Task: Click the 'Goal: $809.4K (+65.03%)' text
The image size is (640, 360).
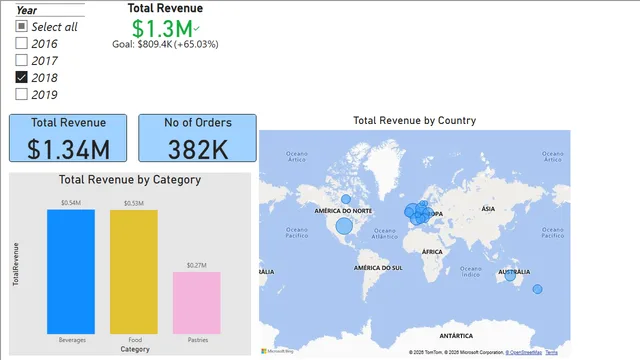Action: pyautogui.click(x=165, y=44)
